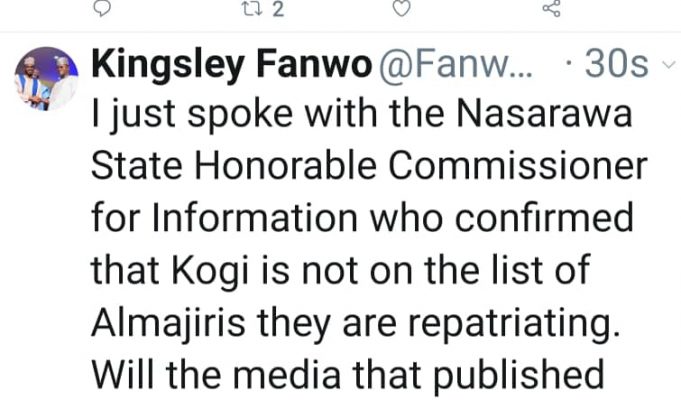Like the tweet with heart icon
681x400 pixels.
[401, 8]
